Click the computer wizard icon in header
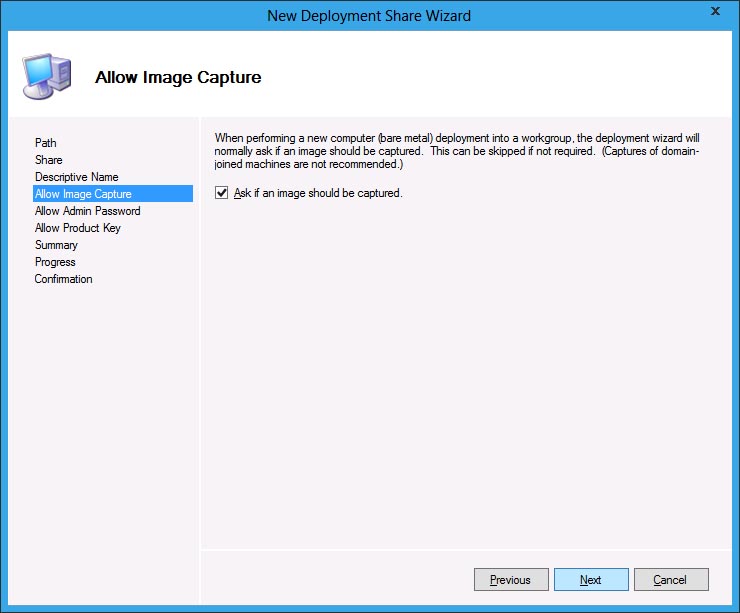Viewport: 740px width, 613px height. [46, 74]
